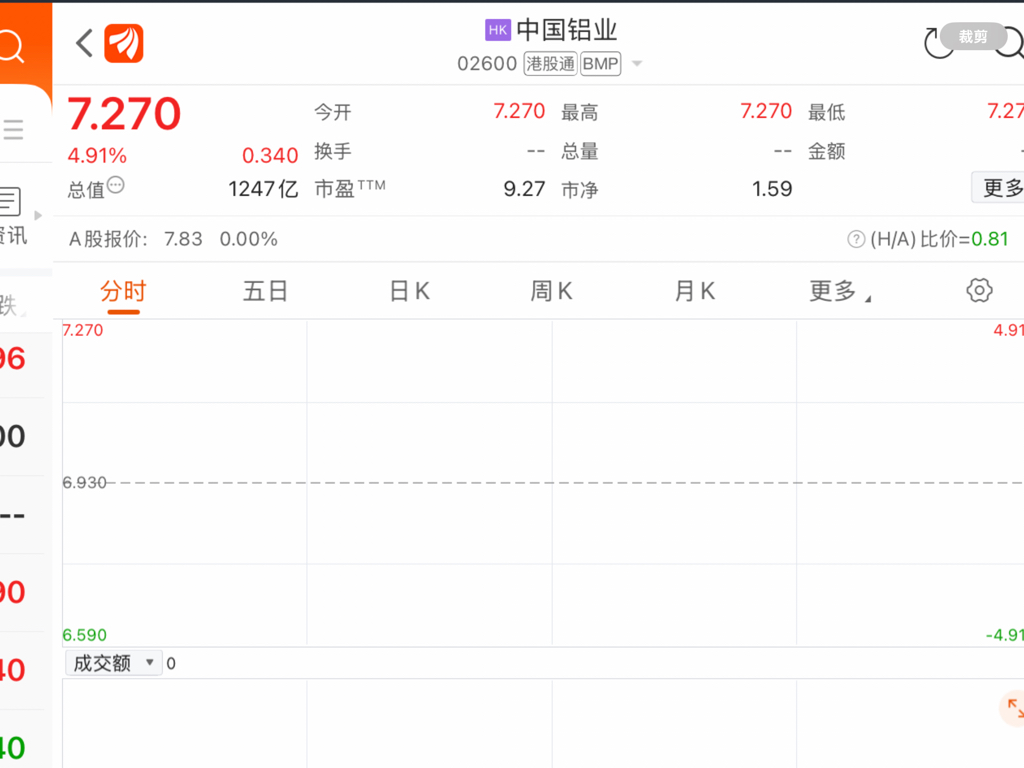The width and height of the screenshot is (1024, 768).
Task: Click the 最低 label
Action: click(827, 112)
